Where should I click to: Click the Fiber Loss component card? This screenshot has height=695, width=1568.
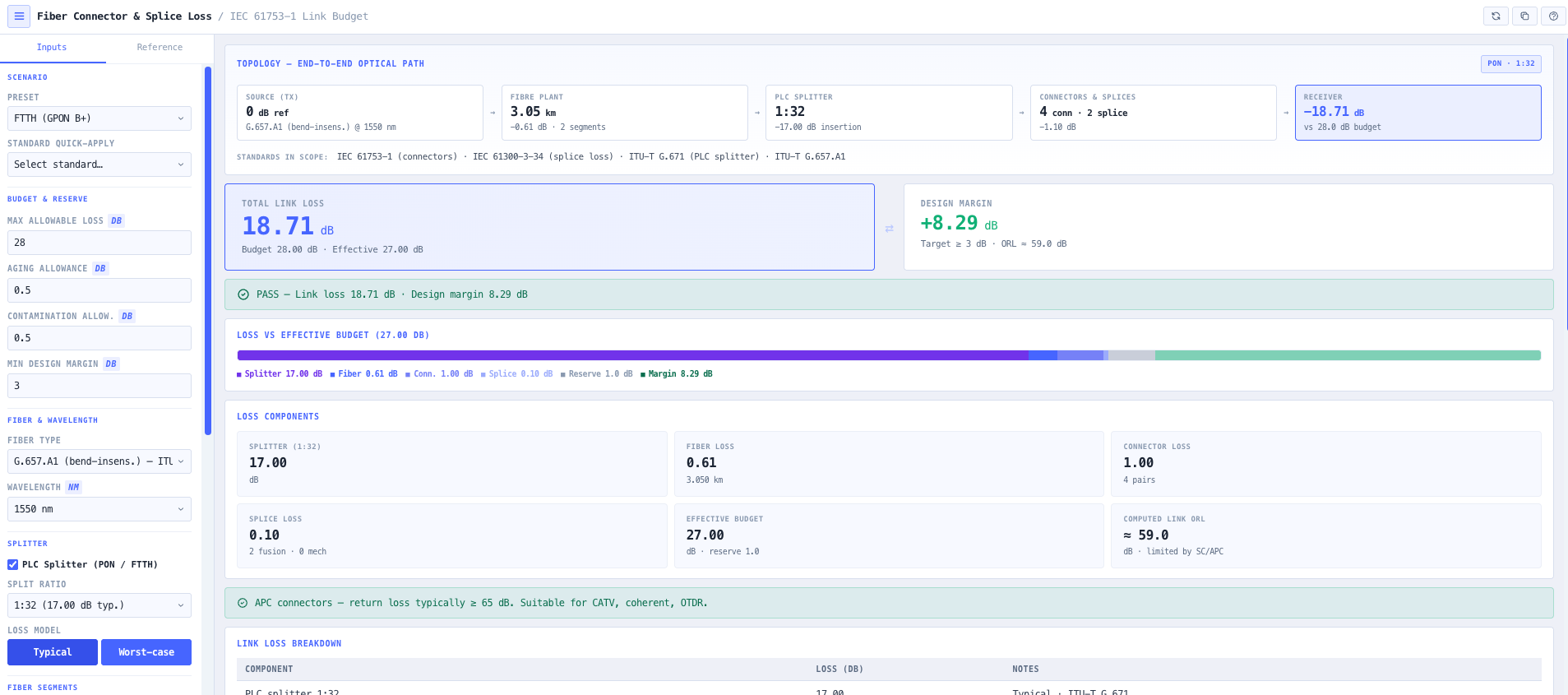[x=889, y=464]
